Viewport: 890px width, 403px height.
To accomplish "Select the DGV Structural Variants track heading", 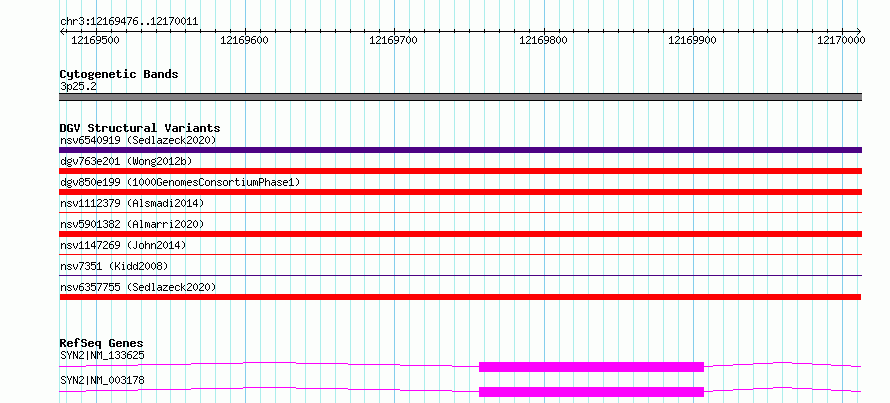I will pos(140,128).
